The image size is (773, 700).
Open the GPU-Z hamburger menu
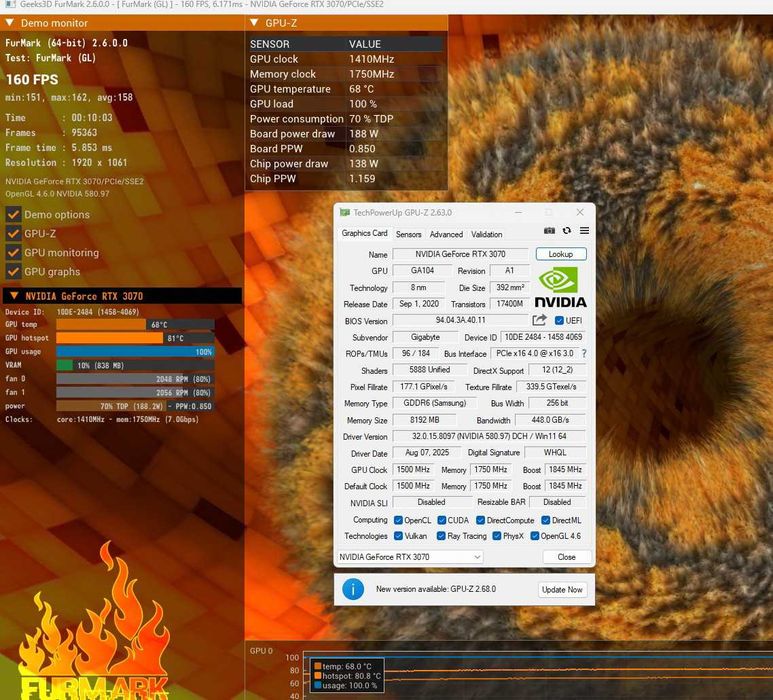point(584,230)
